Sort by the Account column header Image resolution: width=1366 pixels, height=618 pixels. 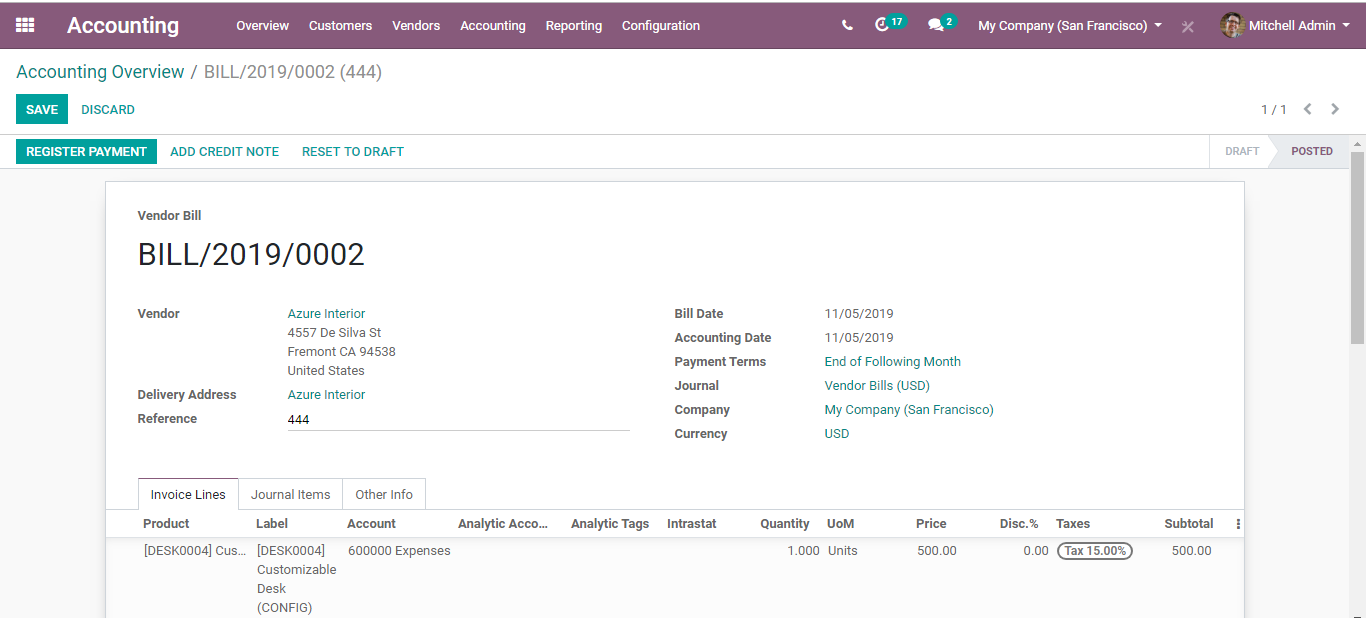pos(371,524)
